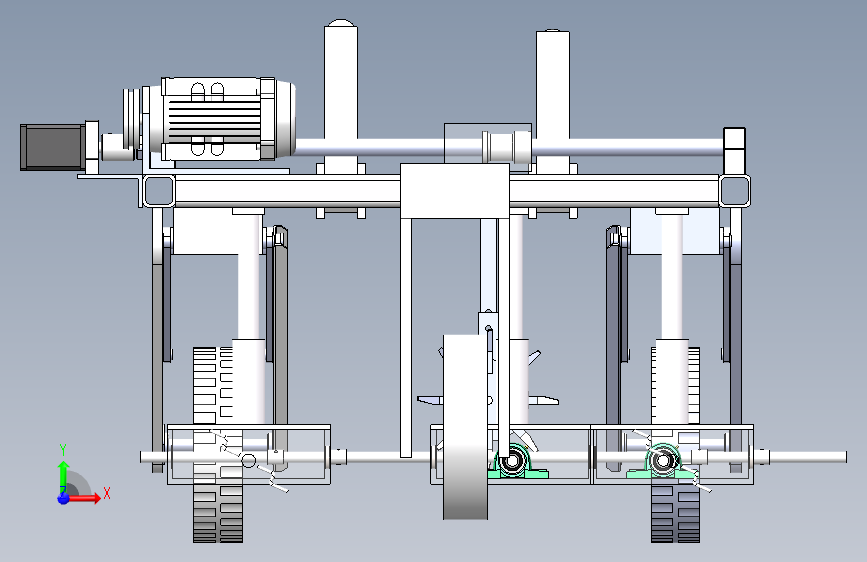This screenshot has width=867, height=562.
Task: Select the red X axis arrow of the triad
Action: pos(84,498)
